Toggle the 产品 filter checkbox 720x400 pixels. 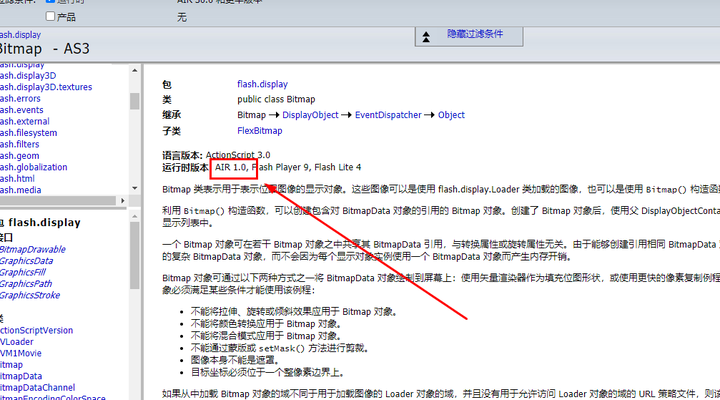coord(51,17)
